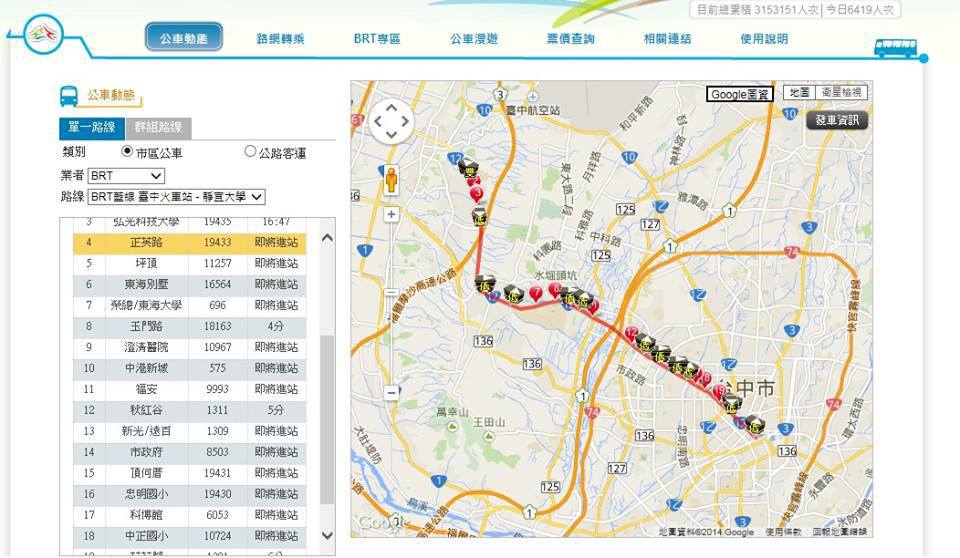This screenshot has width=960, height=558.
Task: Switch map to 衛星檢視 satellite view
Action: 841,92
